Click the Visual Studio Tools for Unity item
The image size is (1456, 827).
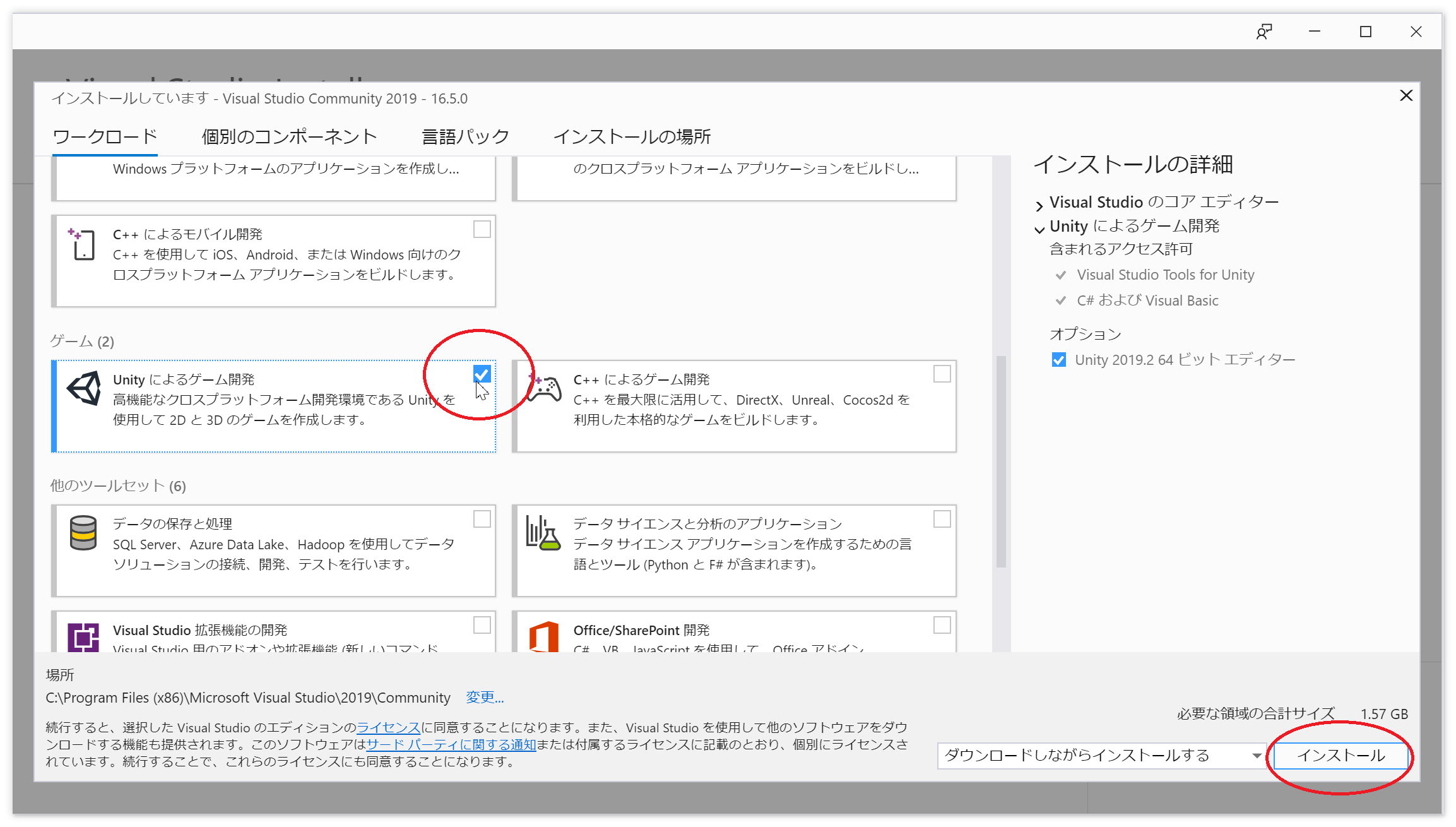point(1165,275)
